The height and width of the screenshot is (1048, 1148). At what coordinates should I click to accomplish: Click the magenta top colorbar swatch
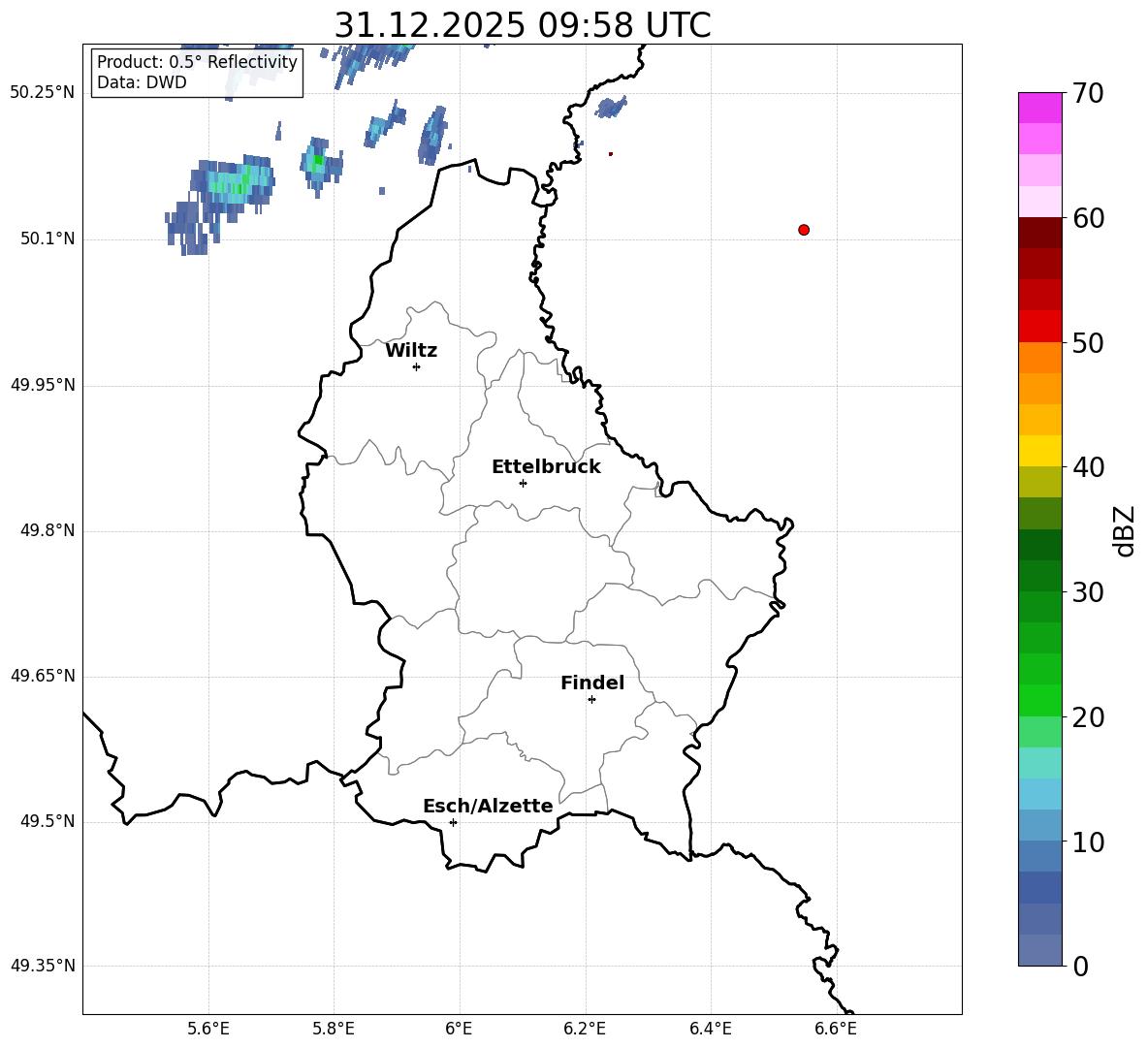tap(1039, 109)
